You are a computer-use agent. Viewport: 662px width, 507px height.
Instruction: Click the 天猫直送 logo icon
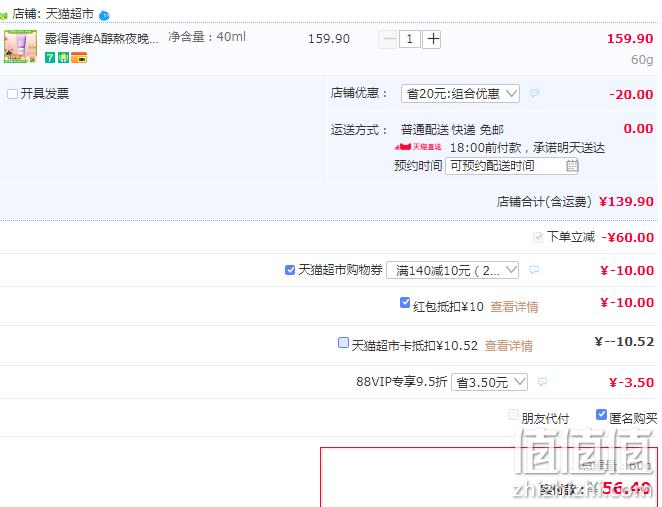coord(418,147)
